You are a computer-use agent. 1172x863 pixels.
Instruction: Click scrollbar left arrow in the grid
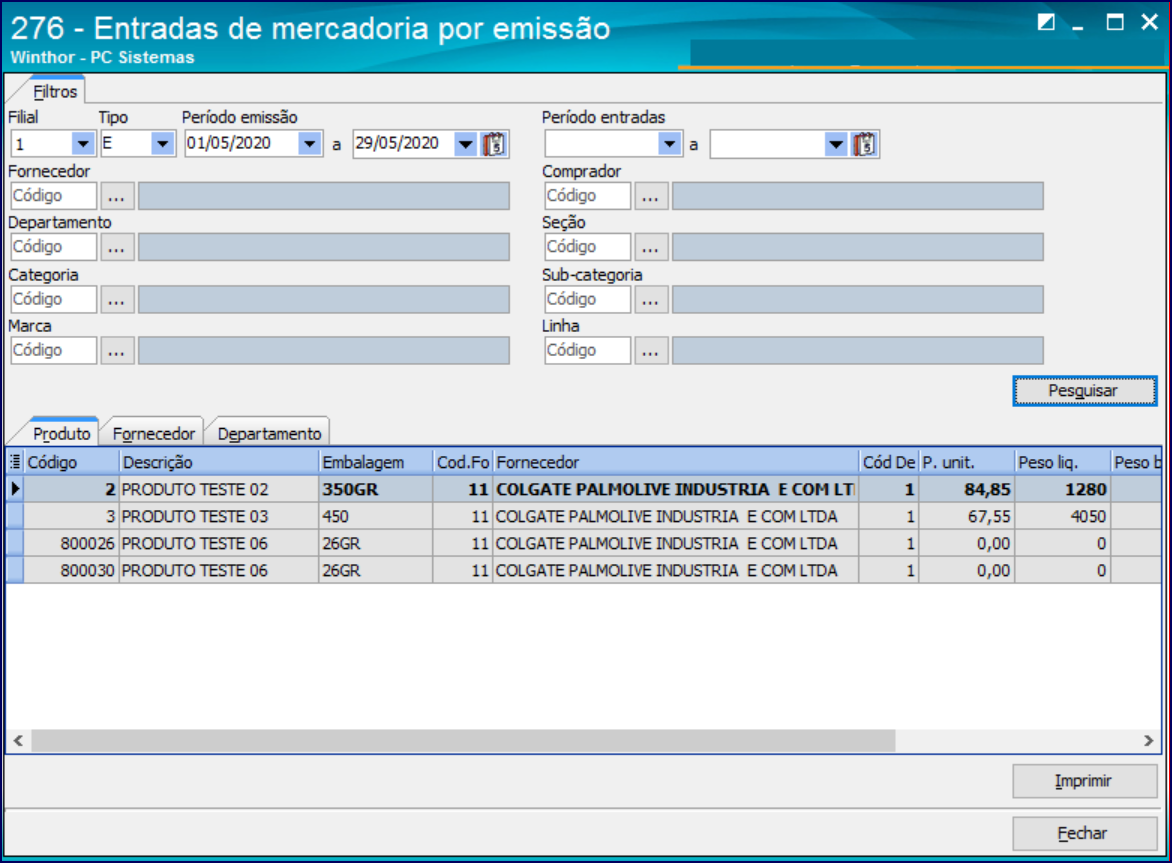point(18,740)
